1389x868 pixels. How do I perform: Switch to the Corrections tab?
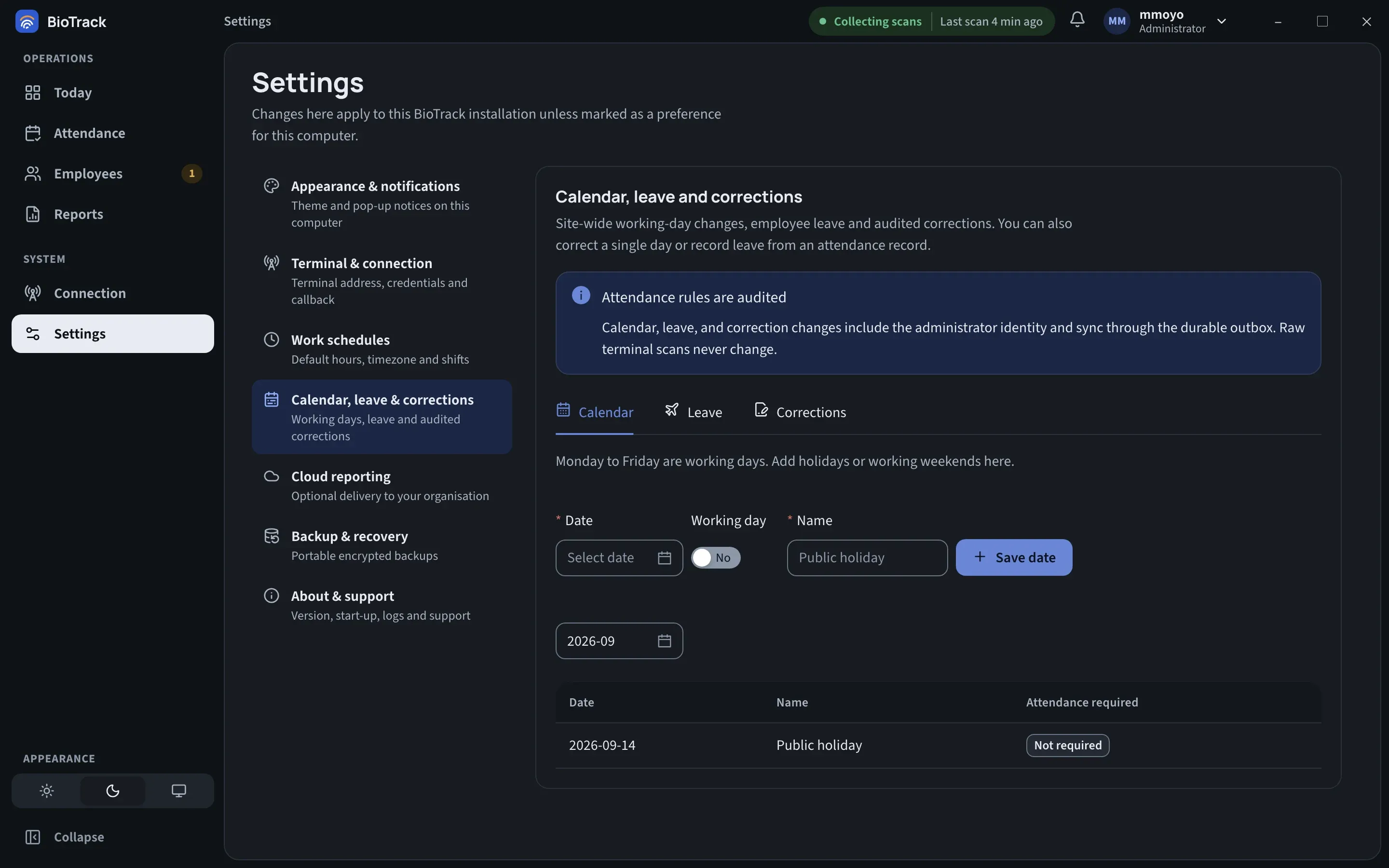click(800, 412)
